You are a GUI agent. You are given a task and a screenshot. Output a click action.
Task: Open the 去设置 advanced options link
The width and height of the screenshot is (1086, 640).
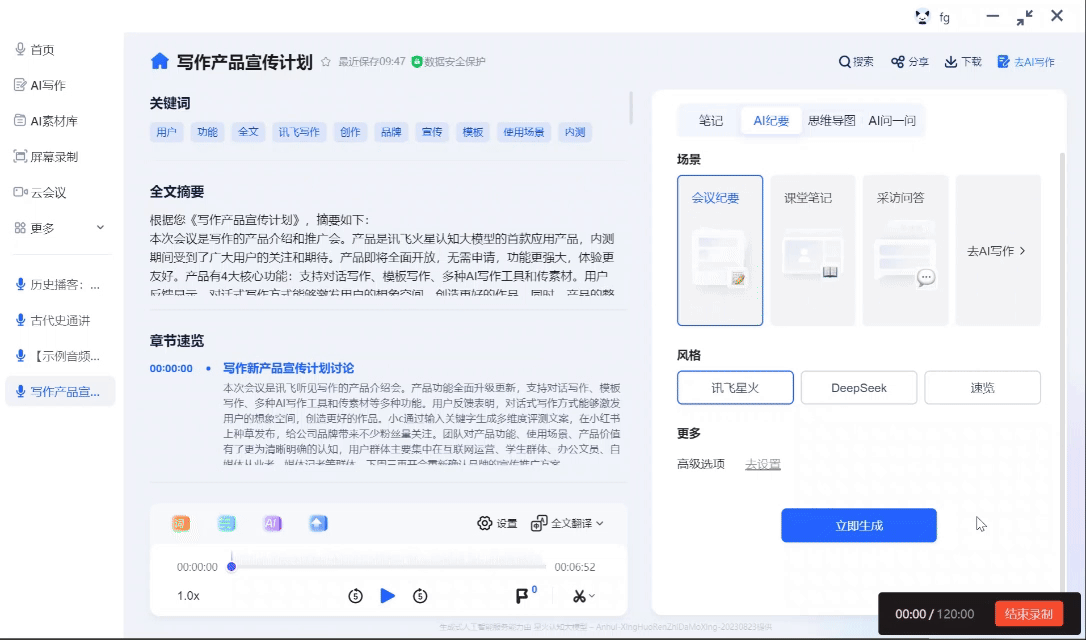pos(763,464)
